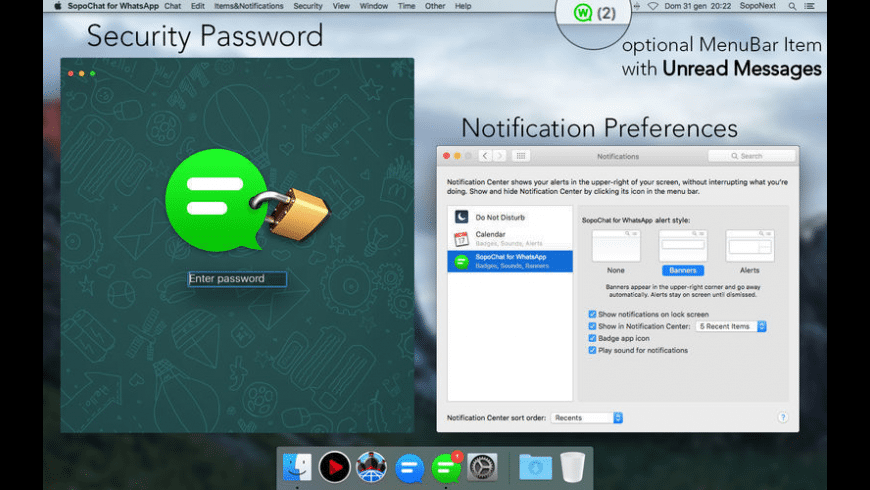Open the Downloads folder in dock
The image size is (870, 490).
pyautogui.click(x=535, y=467)
